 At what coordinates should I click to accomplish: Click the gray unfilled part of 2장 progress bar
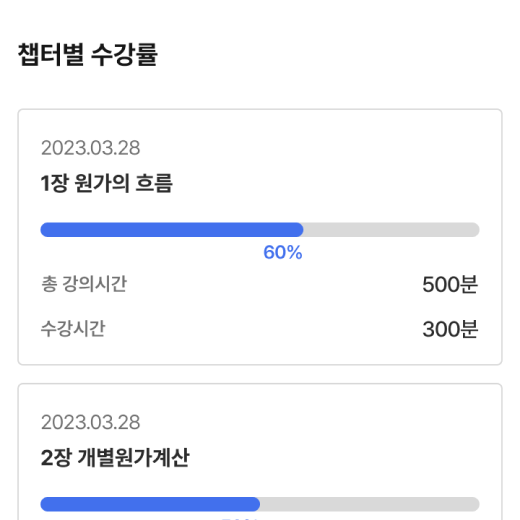tap(370, 504)
